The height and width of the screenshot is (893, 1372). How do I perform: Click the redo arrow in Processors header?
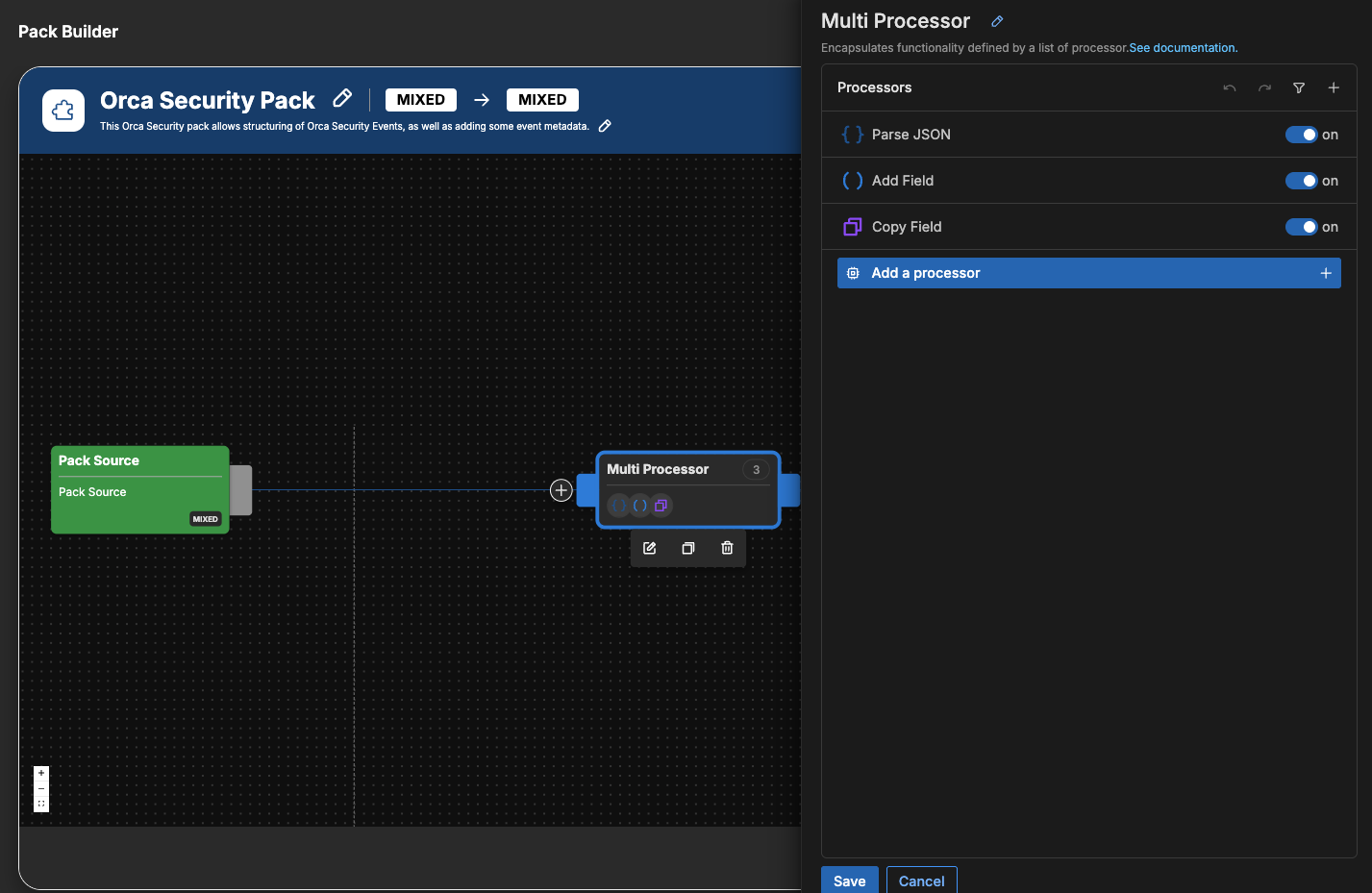click(x=1264, y=88)
